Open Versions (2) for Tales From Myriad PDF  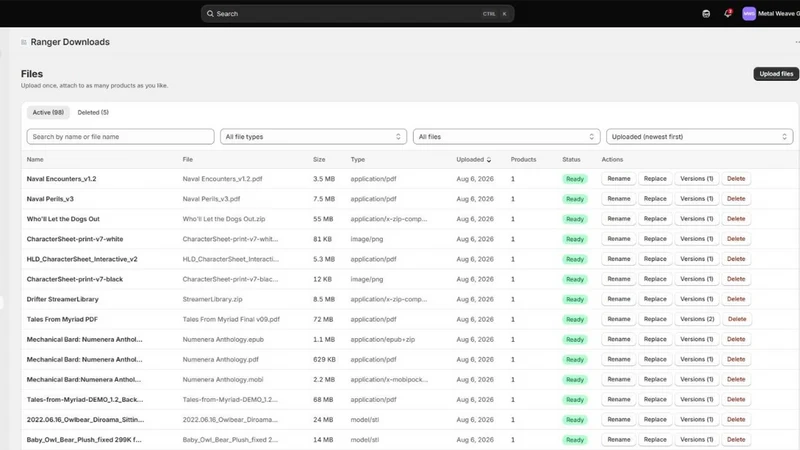[x=697, y=319]
